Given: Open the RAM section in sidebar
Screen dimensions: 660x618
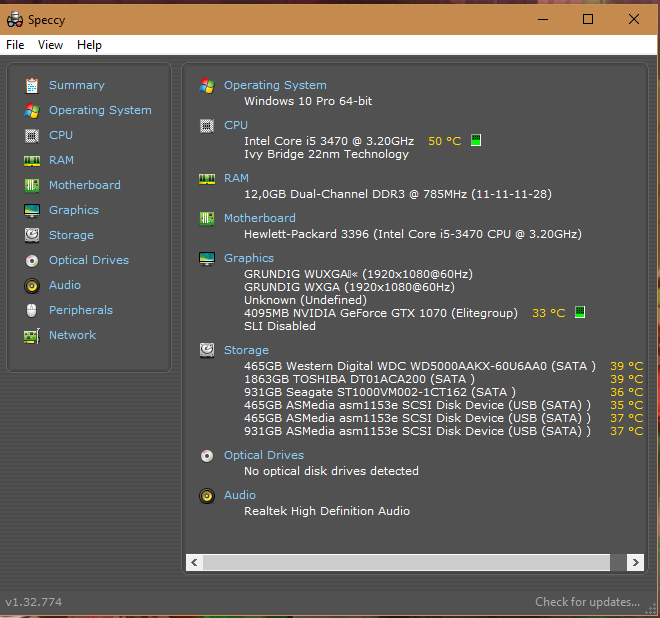Looking at the screenshot, I should [61, 160].
